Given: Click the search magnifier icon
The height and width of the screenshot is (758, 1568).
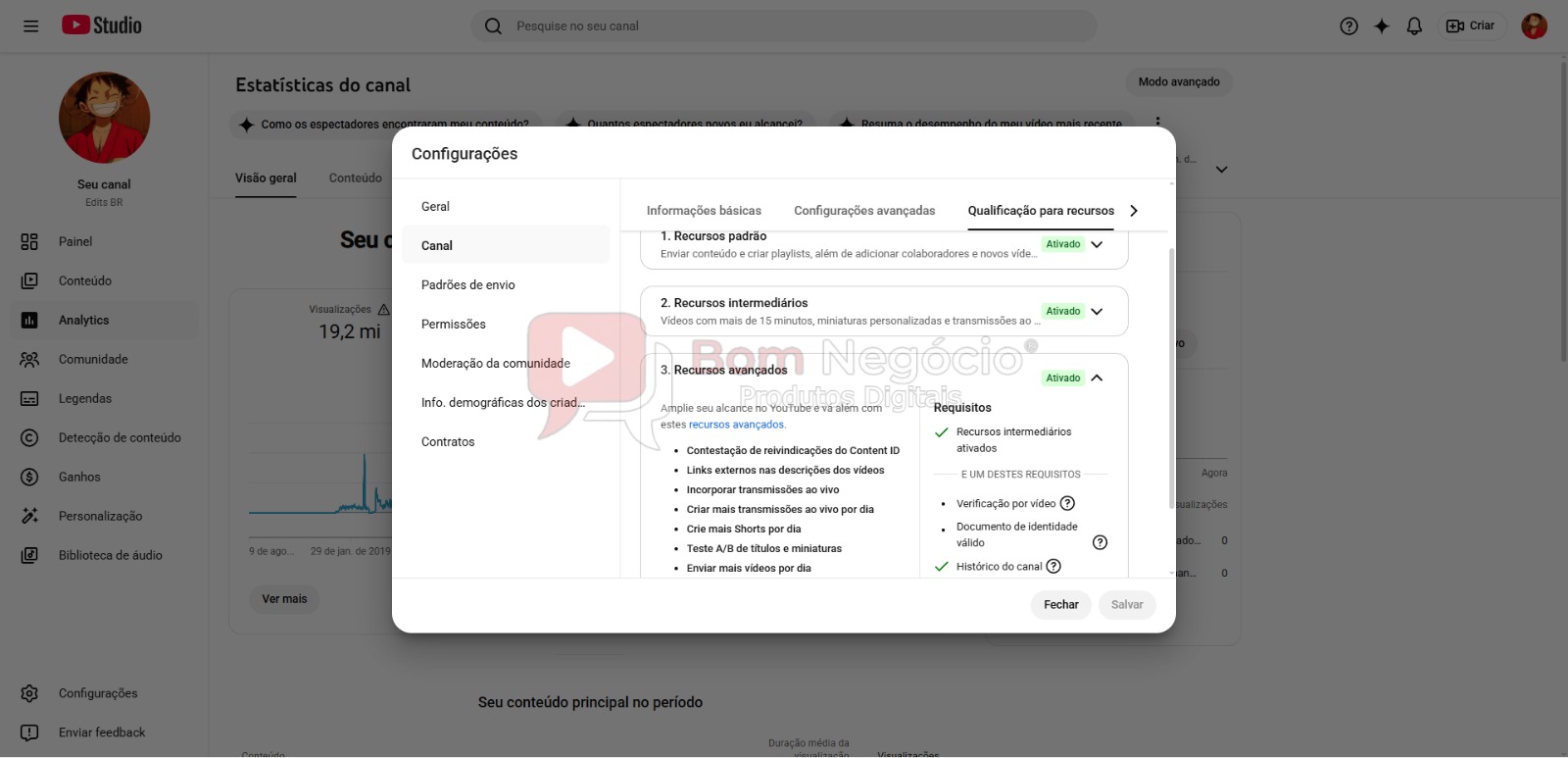Looking at the screenshot, I should point(494,25).
